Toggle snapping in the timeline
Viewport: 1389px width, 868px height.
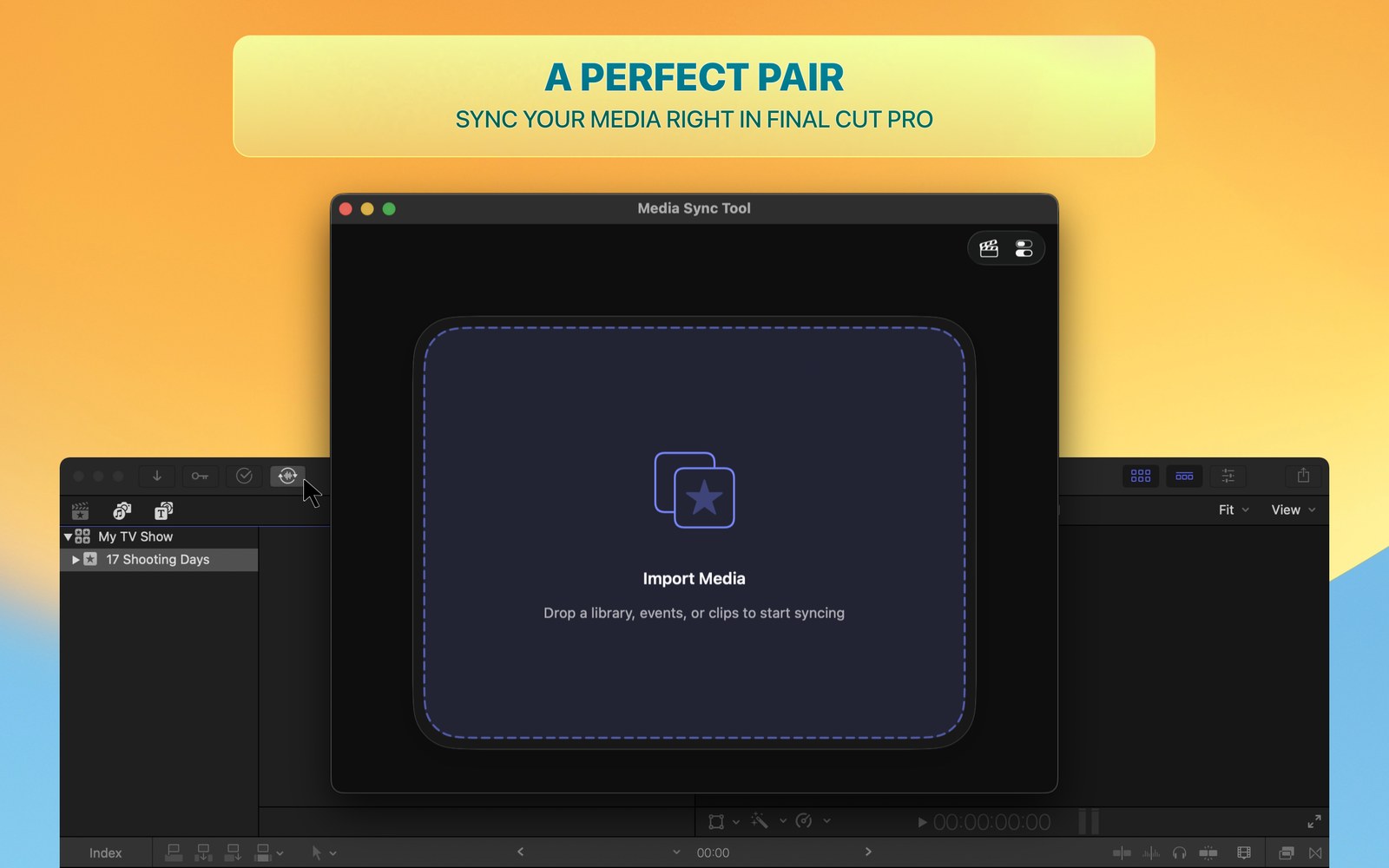click(x=1208, y=853)
